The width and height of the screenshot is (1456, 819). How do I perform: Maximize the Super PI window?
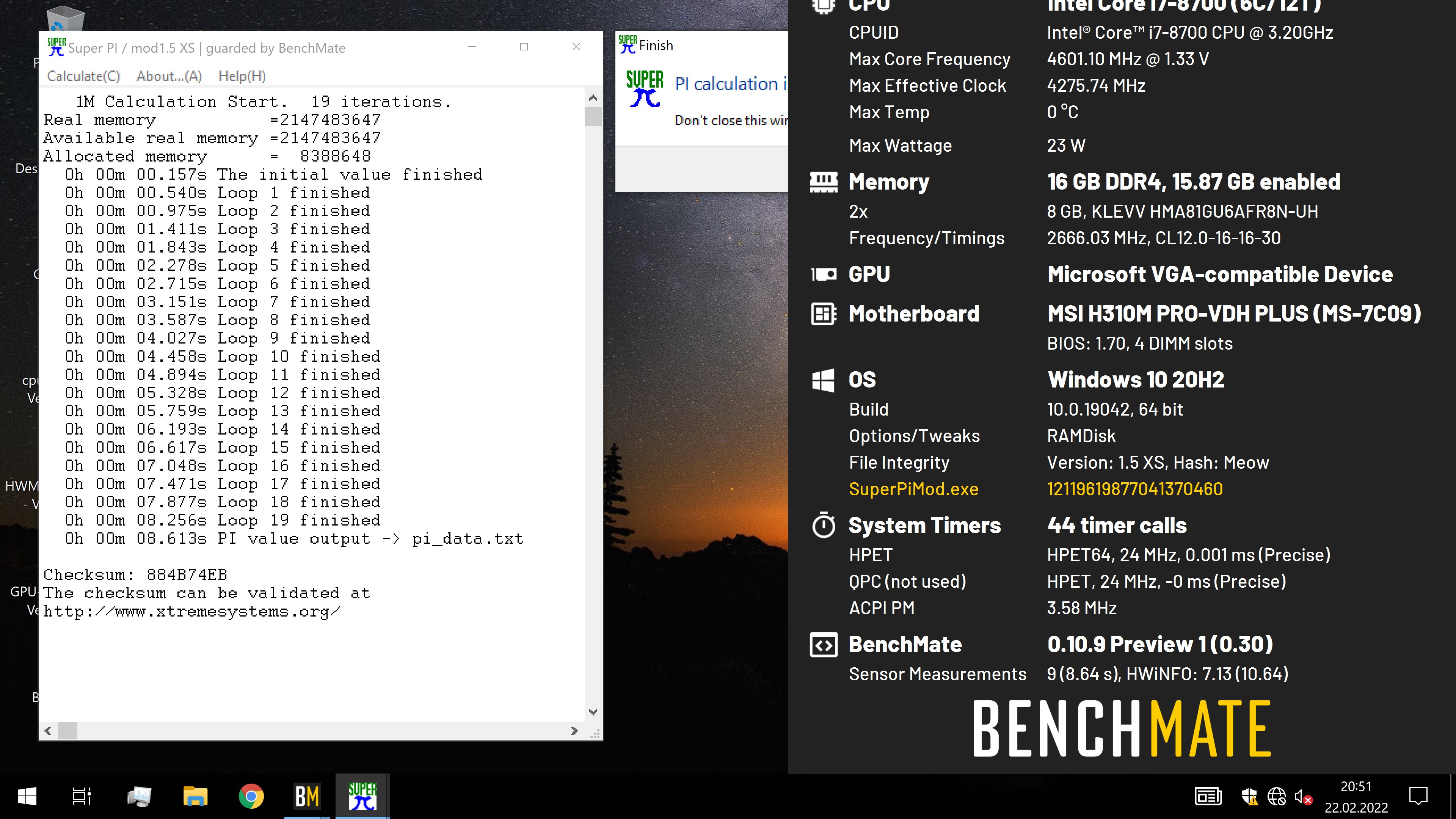524,47
